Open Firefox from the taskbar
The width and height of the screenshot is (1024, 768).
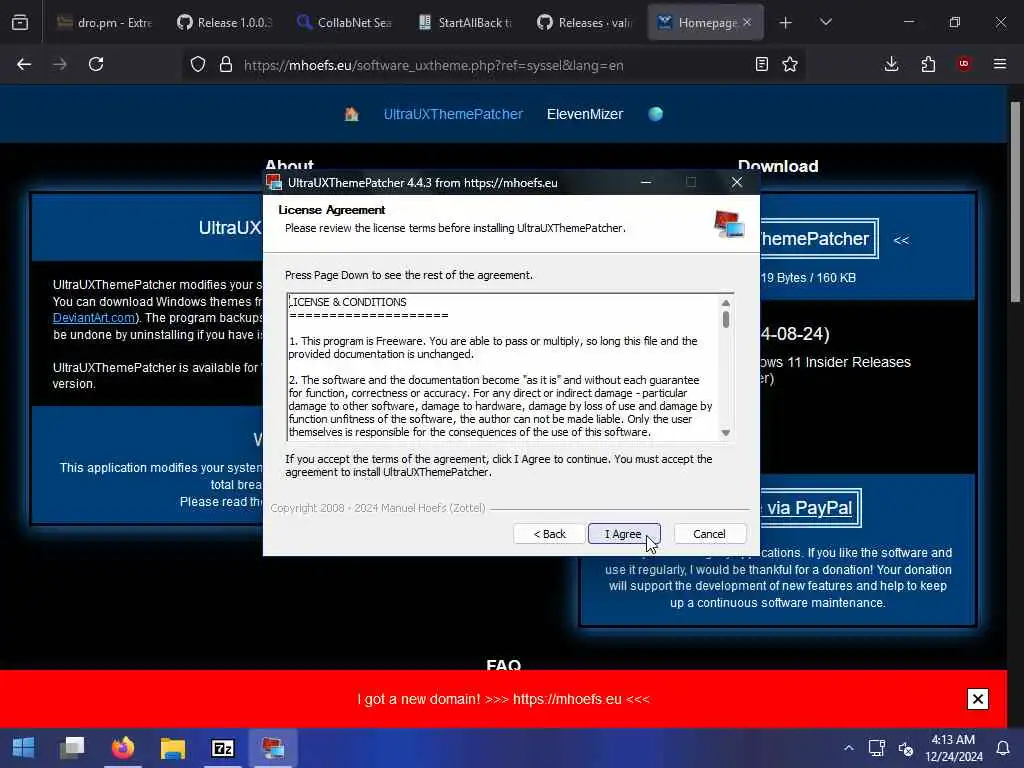123,748
